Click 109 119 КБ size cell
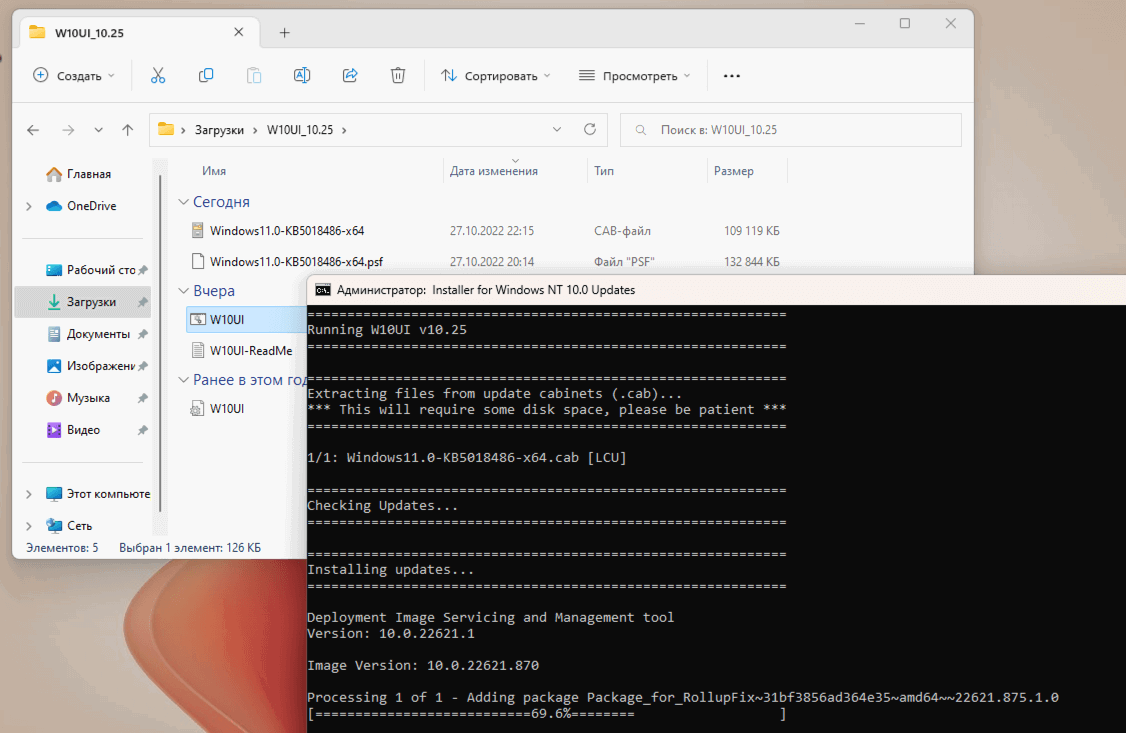 (x=751, y=230)
